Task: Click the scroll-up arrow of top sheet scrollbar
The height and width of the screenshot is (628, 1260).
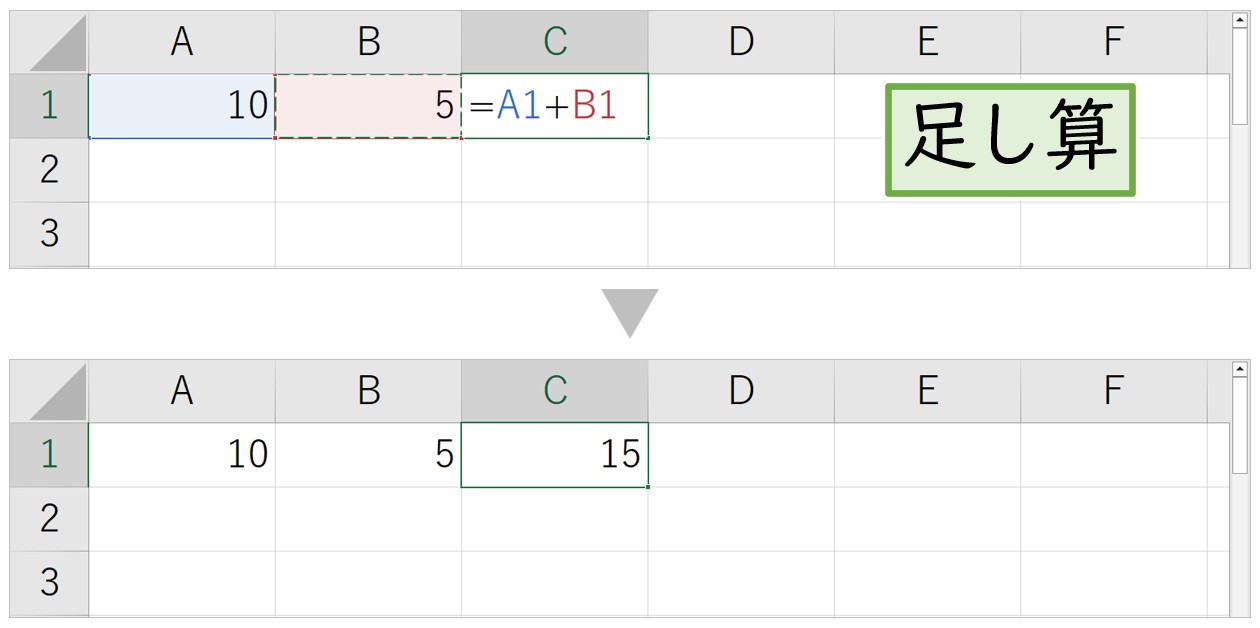Action: pyautogui.click(x=1240, y=19)
